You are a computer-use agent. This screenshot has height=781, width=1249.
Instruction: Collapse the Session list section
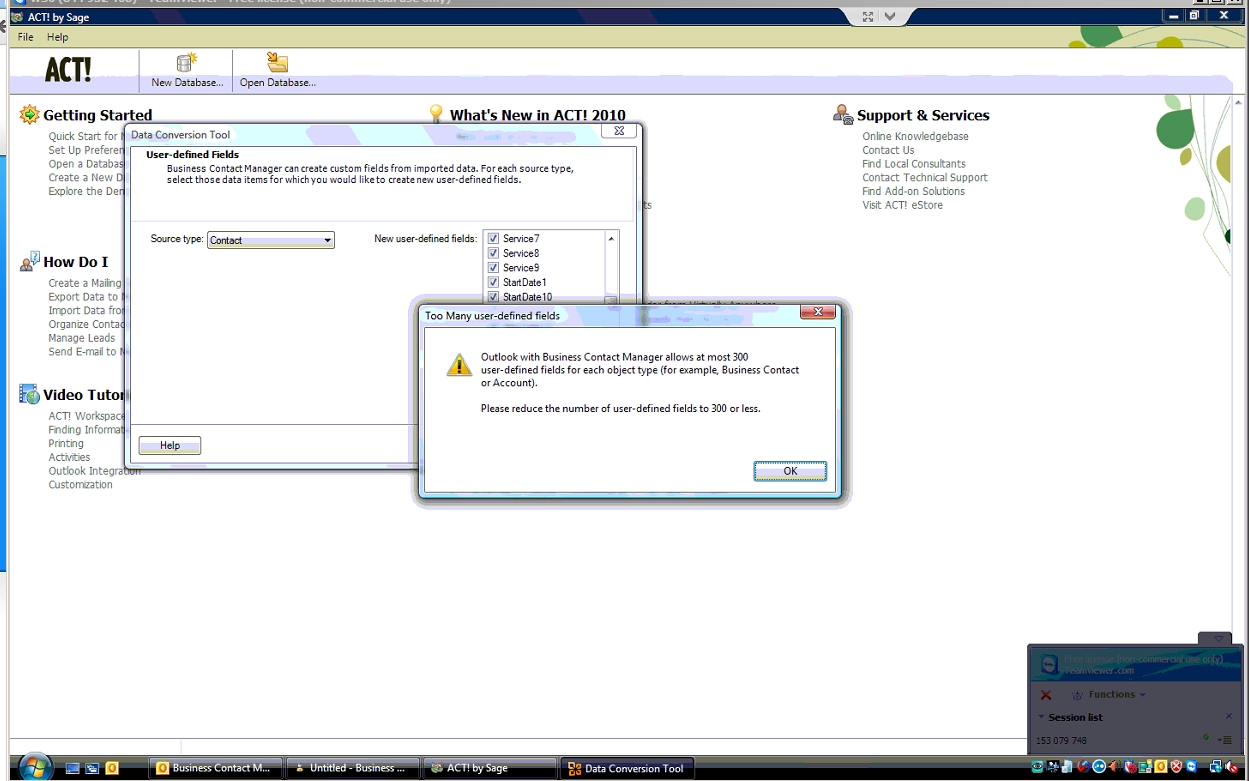pos(1041,717)
